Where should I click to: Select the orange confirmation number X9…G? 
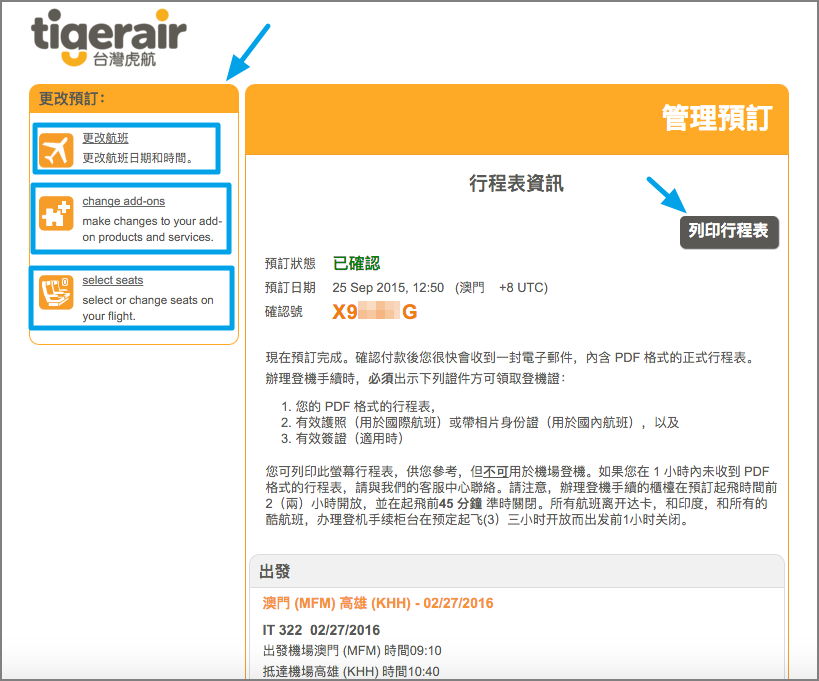(x=374, y=312)
